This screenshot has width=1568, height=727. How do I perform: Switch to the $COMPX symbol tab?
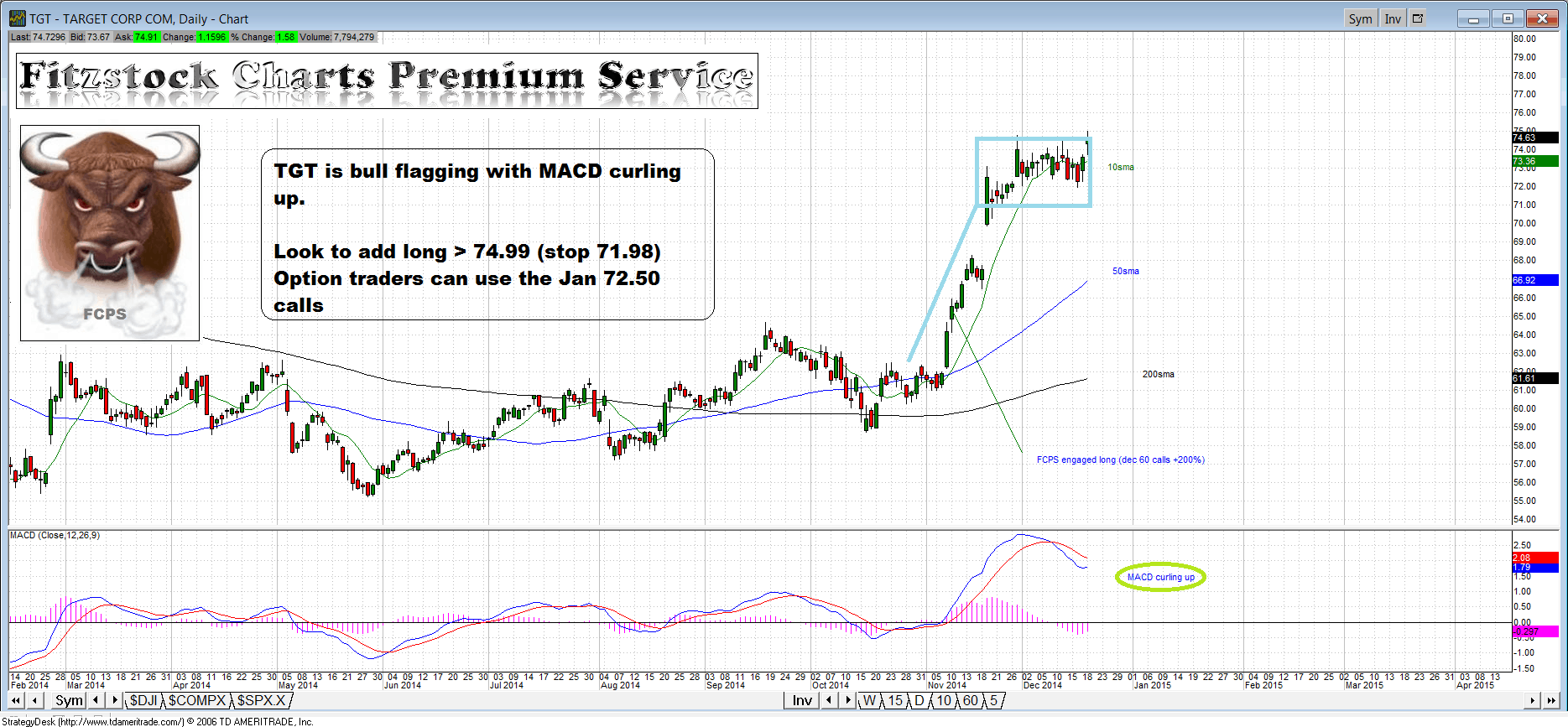[x=197, y=700]
